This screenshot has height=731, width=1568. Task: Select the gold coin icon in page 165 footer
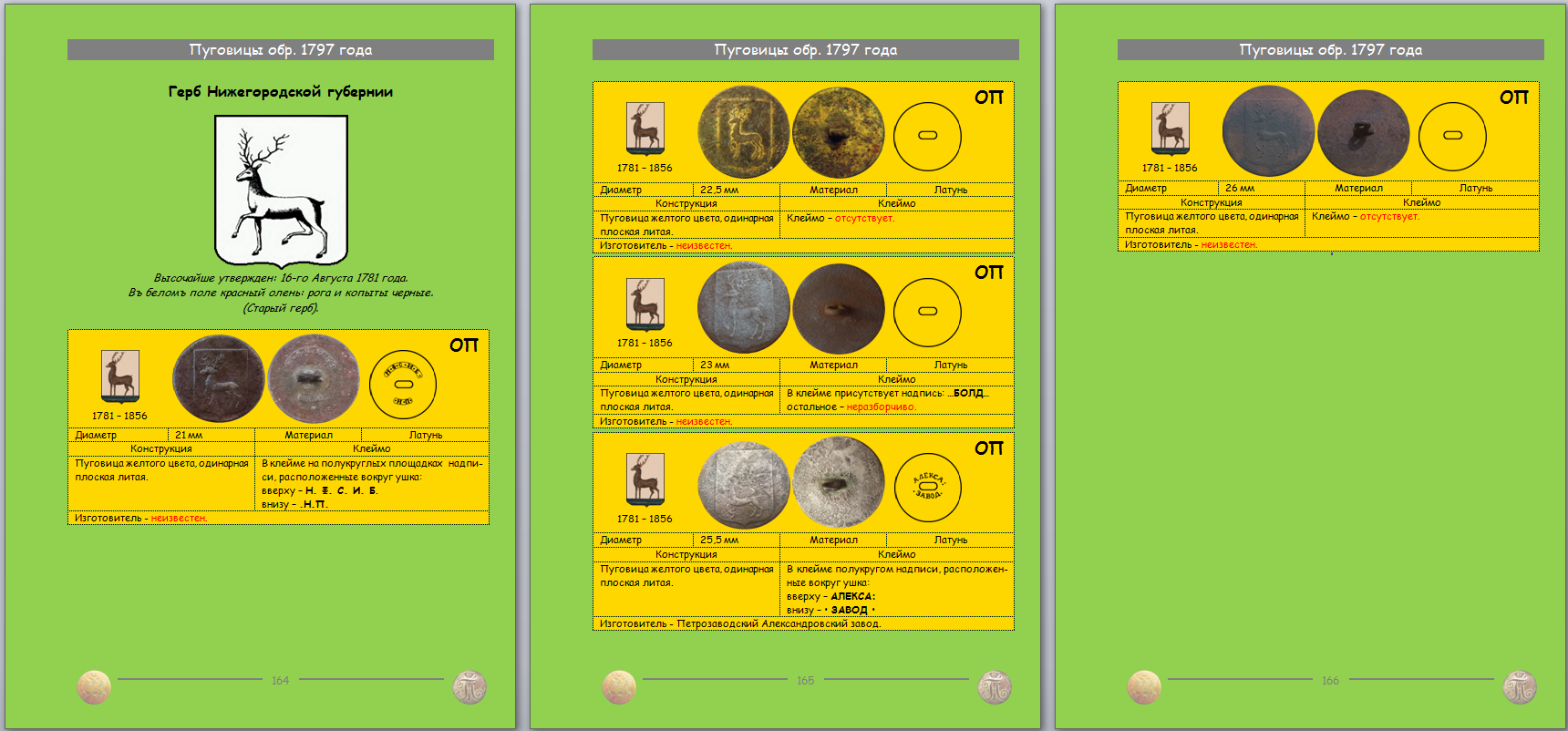[x=619, y=687]
